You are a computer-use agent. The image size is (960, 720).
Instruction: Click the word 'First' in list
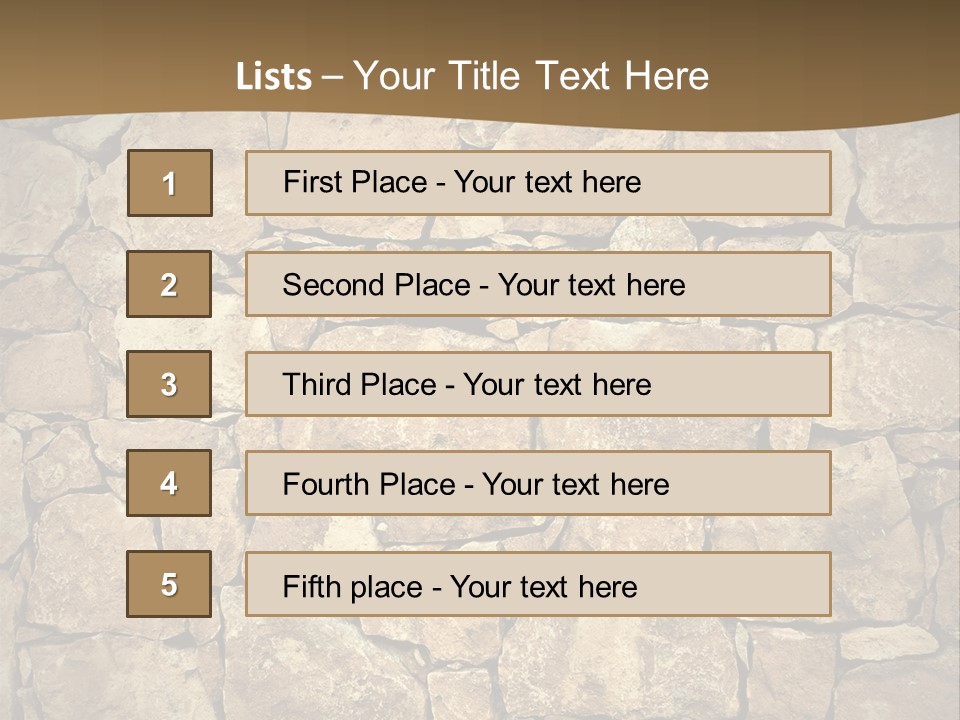click(312, 182)
